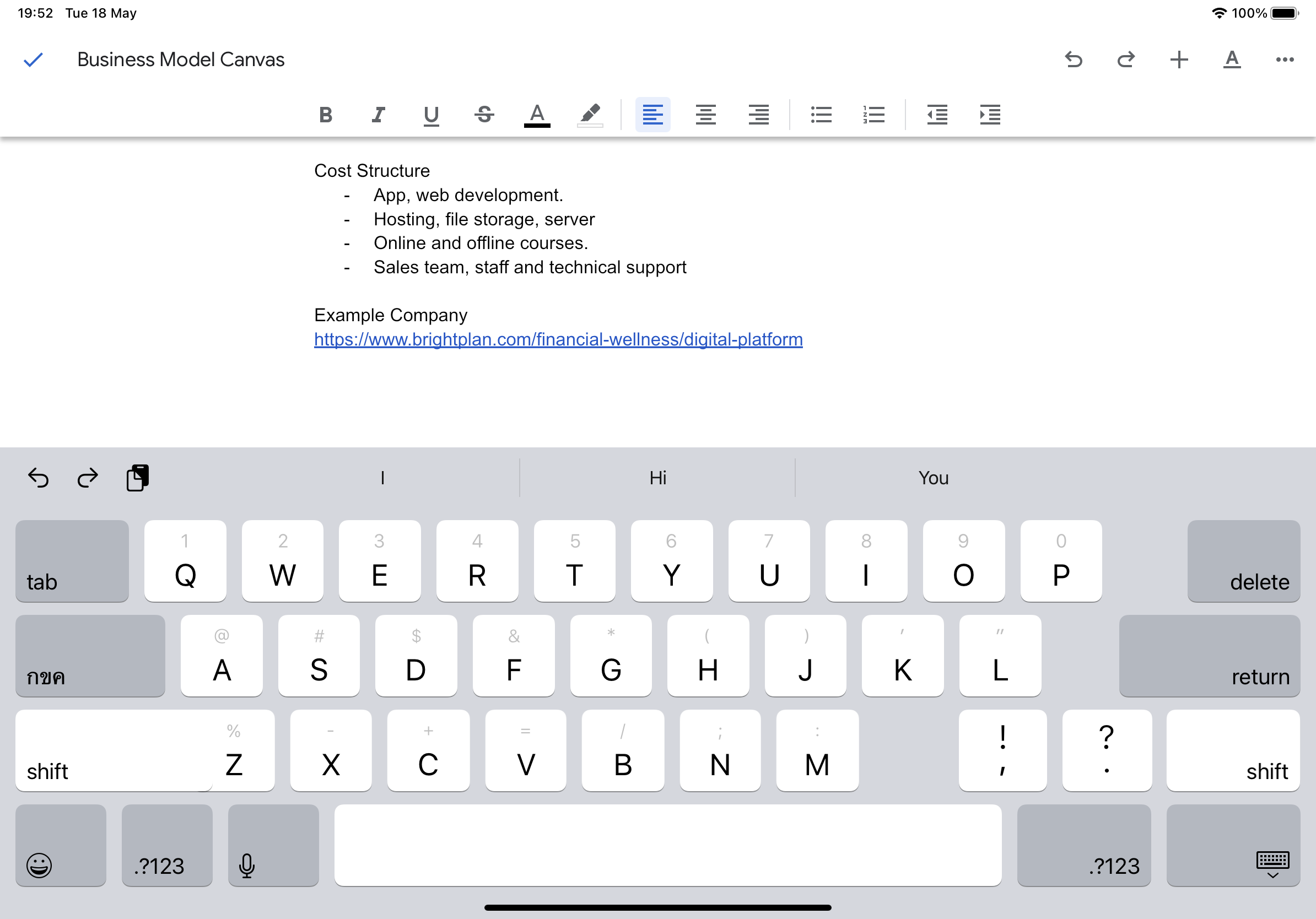
Task: Apply strikethrough formatting
Action: [x=484, y=115]
